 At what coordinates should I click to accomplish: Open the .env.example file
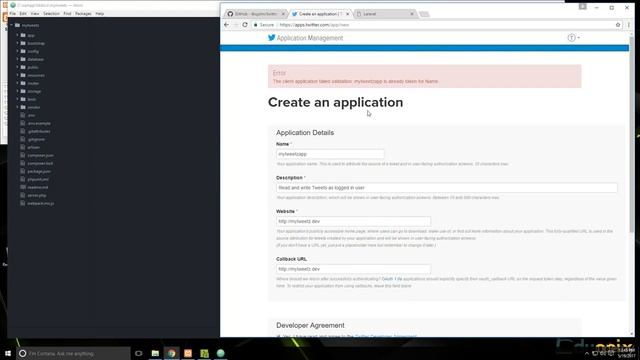coord(39,123)
